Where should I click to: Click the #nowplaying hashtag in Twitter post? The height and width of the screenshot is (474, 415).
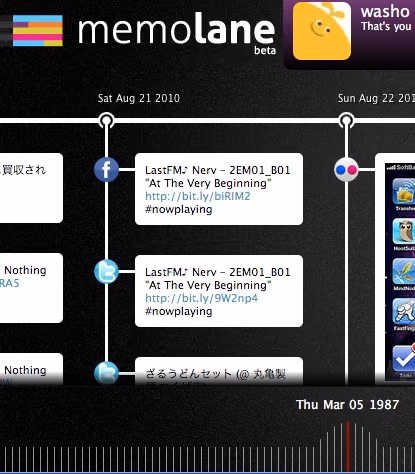click(x=179, y=311)
